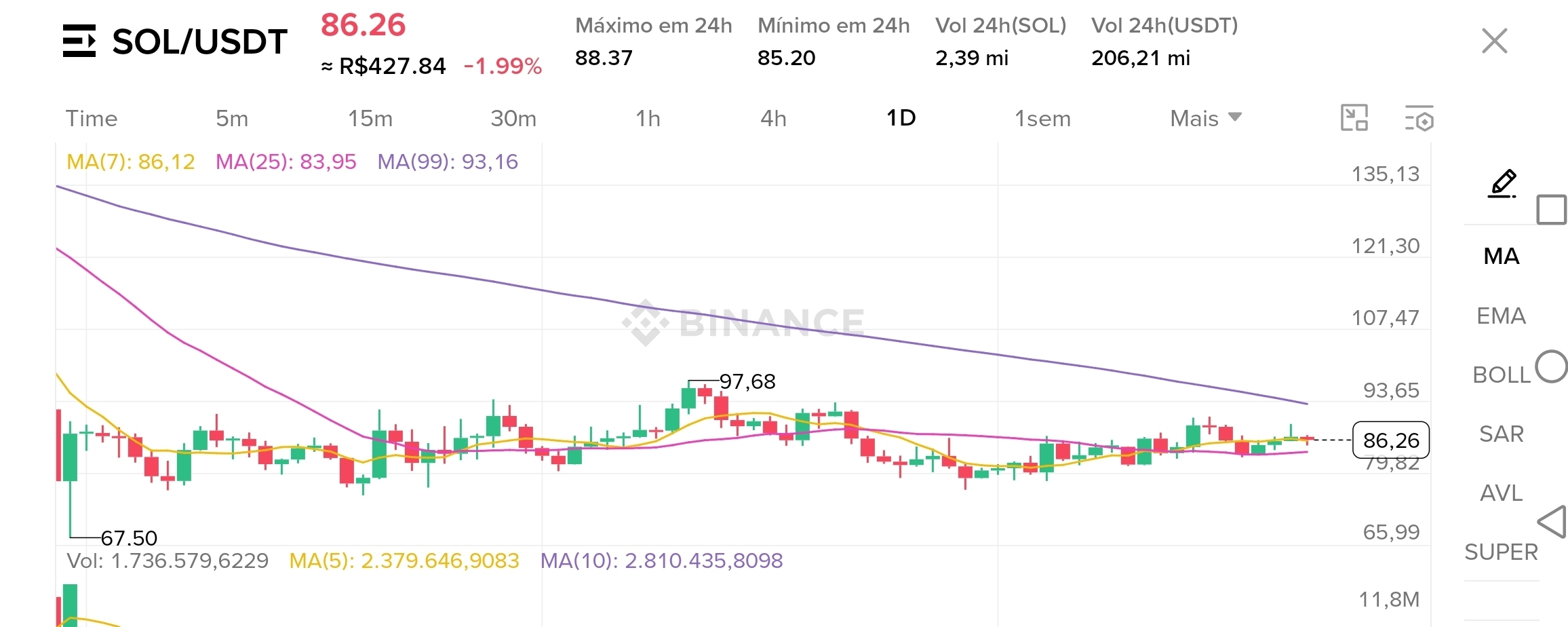Click the -1.99% change value
The width and height of the screenshot is (1568, 627).
(x=503, y=66)
